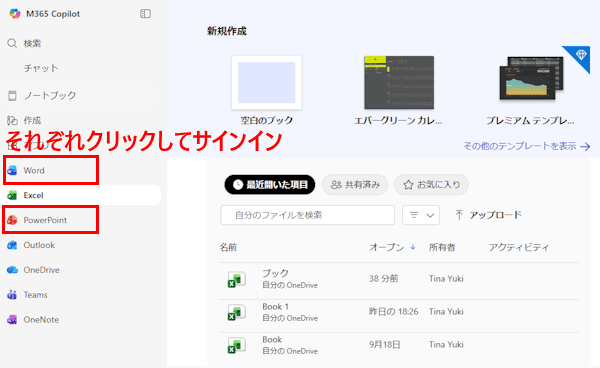Focus the 自分のファイルを検索 search field
Viewport: 600px width, 368px height.
tap(308, 215)
